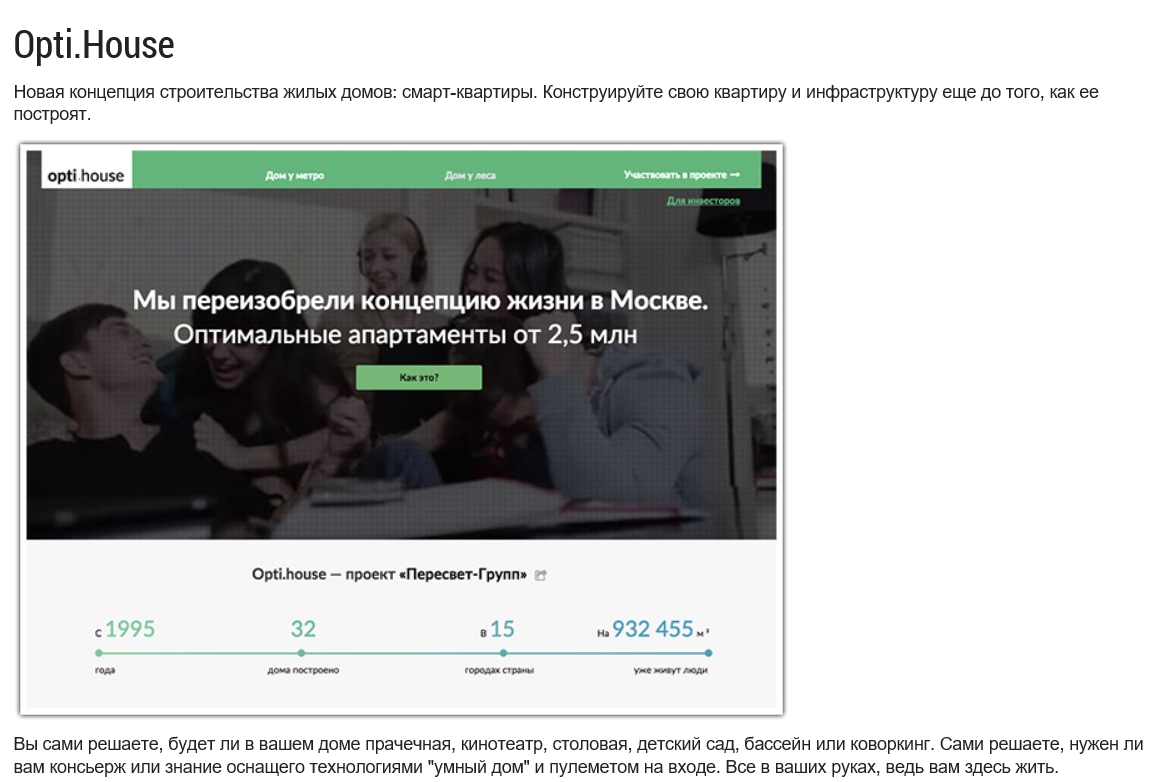The width and height of the screenshot is (1153, 782).
Task: Open the "Дом у леса" menu item
Action: (470, 176)
